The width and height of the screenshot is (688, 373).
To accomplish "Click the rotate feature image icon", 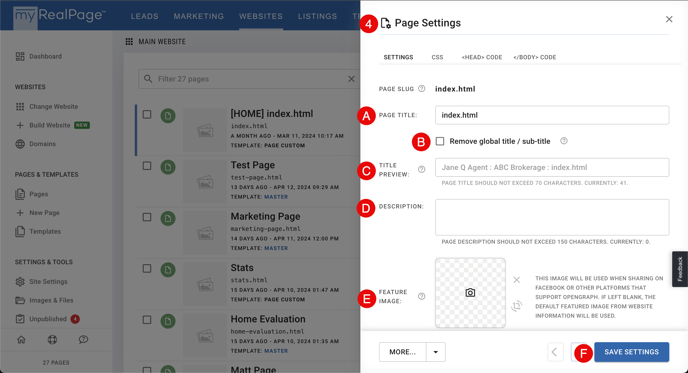I will (x=517, y=306).
